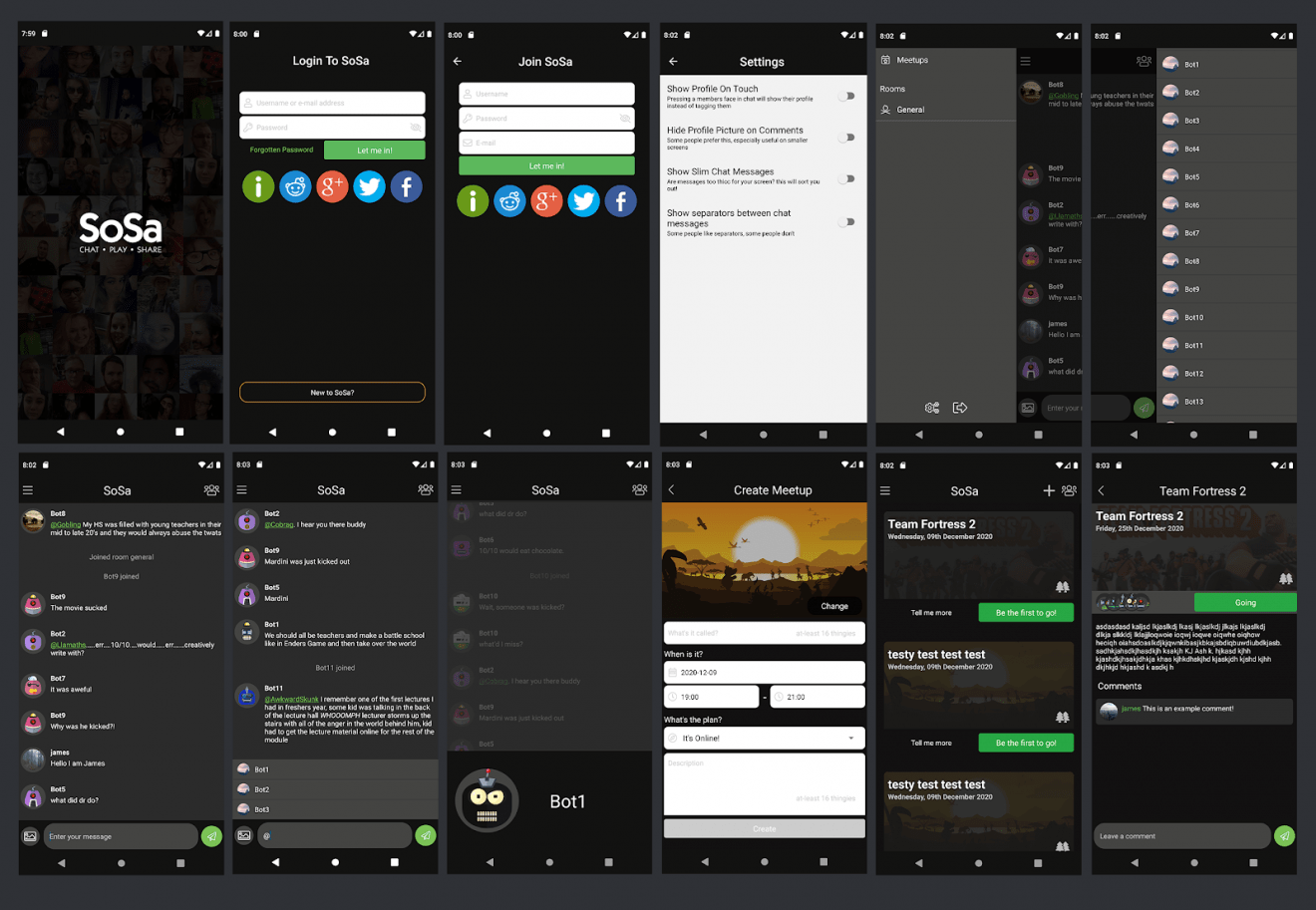Select Meetups in the side drawer menu
This screenshot has width=1316, height=910.
coord(911,61)
